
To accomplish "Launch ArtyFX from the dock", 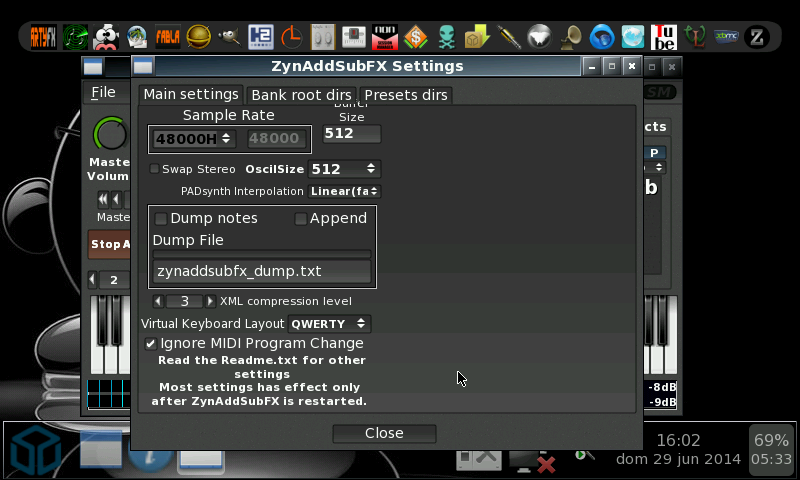I will pyautogui.click(x=43, y=37).
